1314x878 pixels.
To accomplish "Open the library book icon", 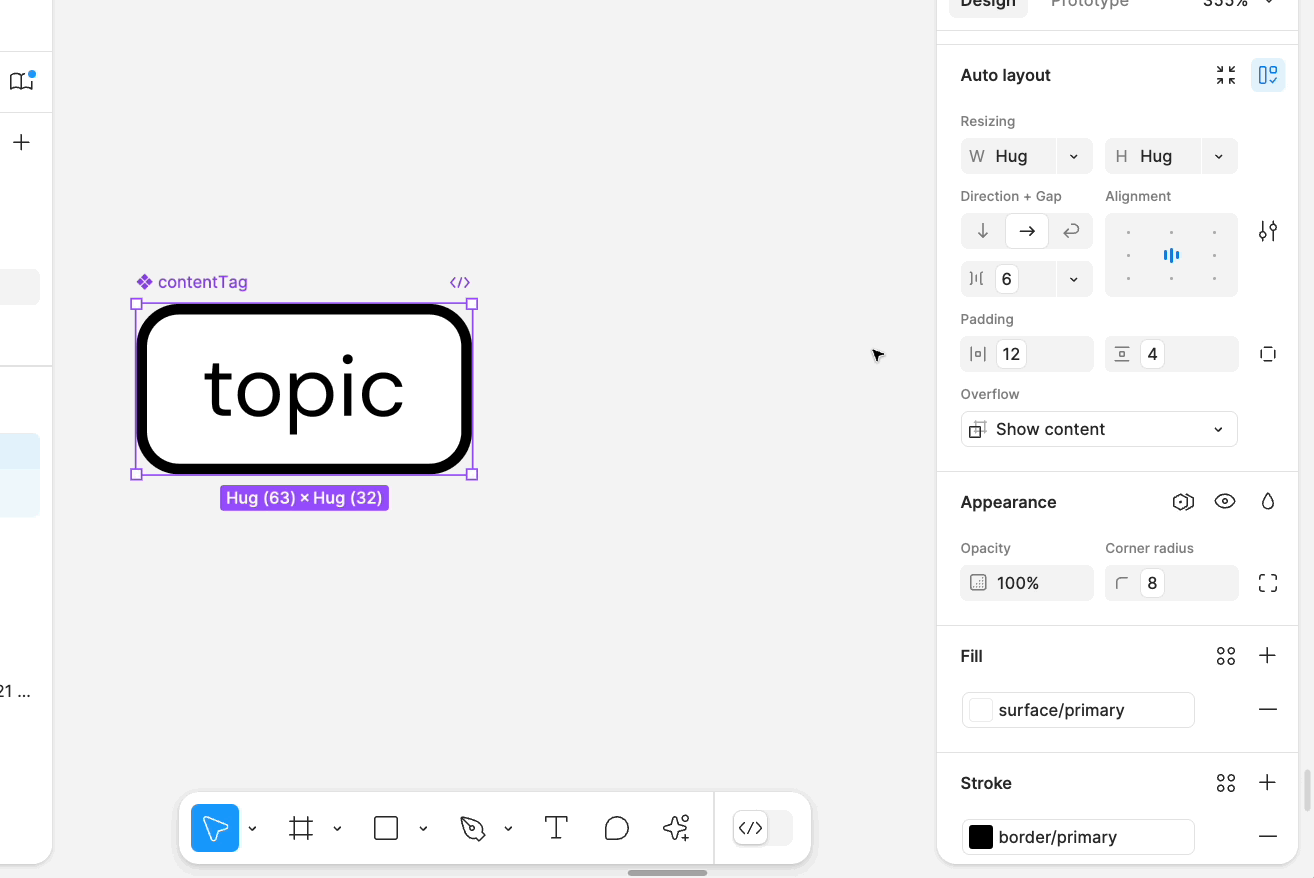I will coord(21,81).
